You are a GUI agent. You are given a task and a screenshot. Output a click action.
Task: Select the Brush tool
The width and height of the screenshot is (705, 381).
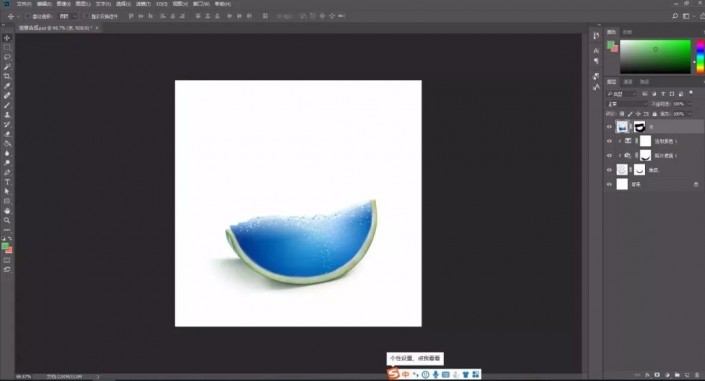point(7,105)
